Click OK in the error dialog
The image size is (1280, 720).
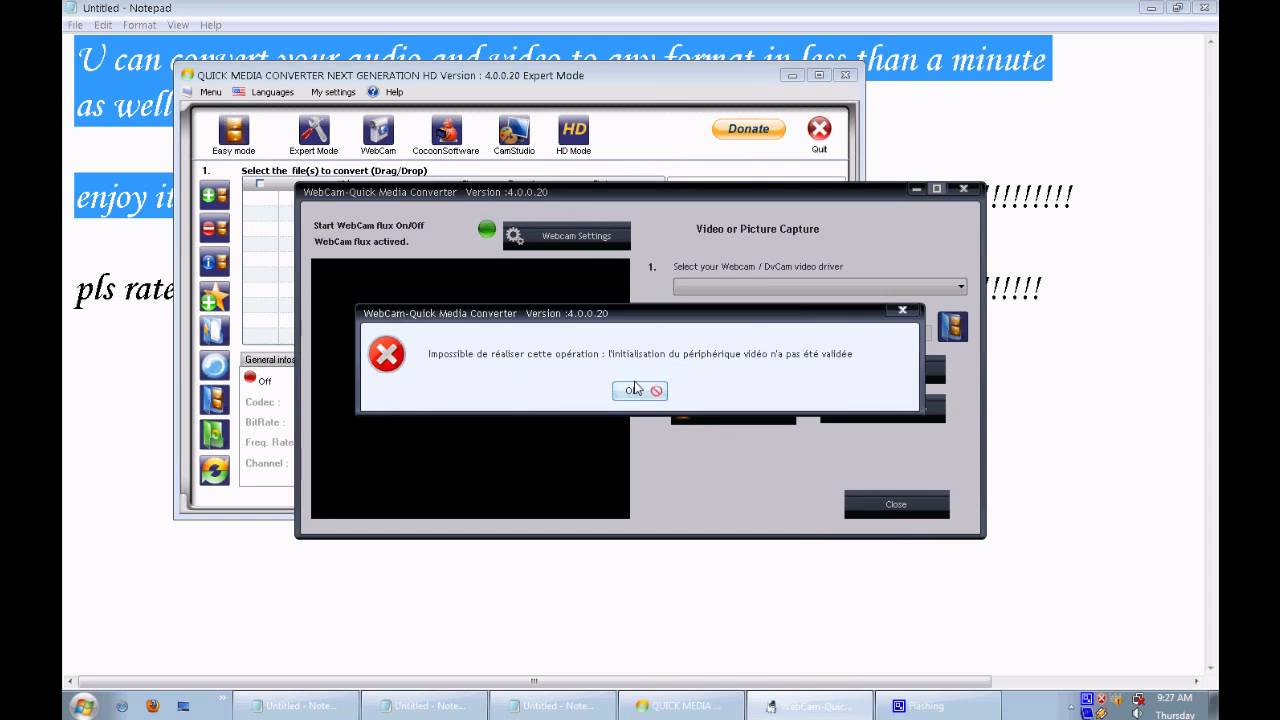640,391
